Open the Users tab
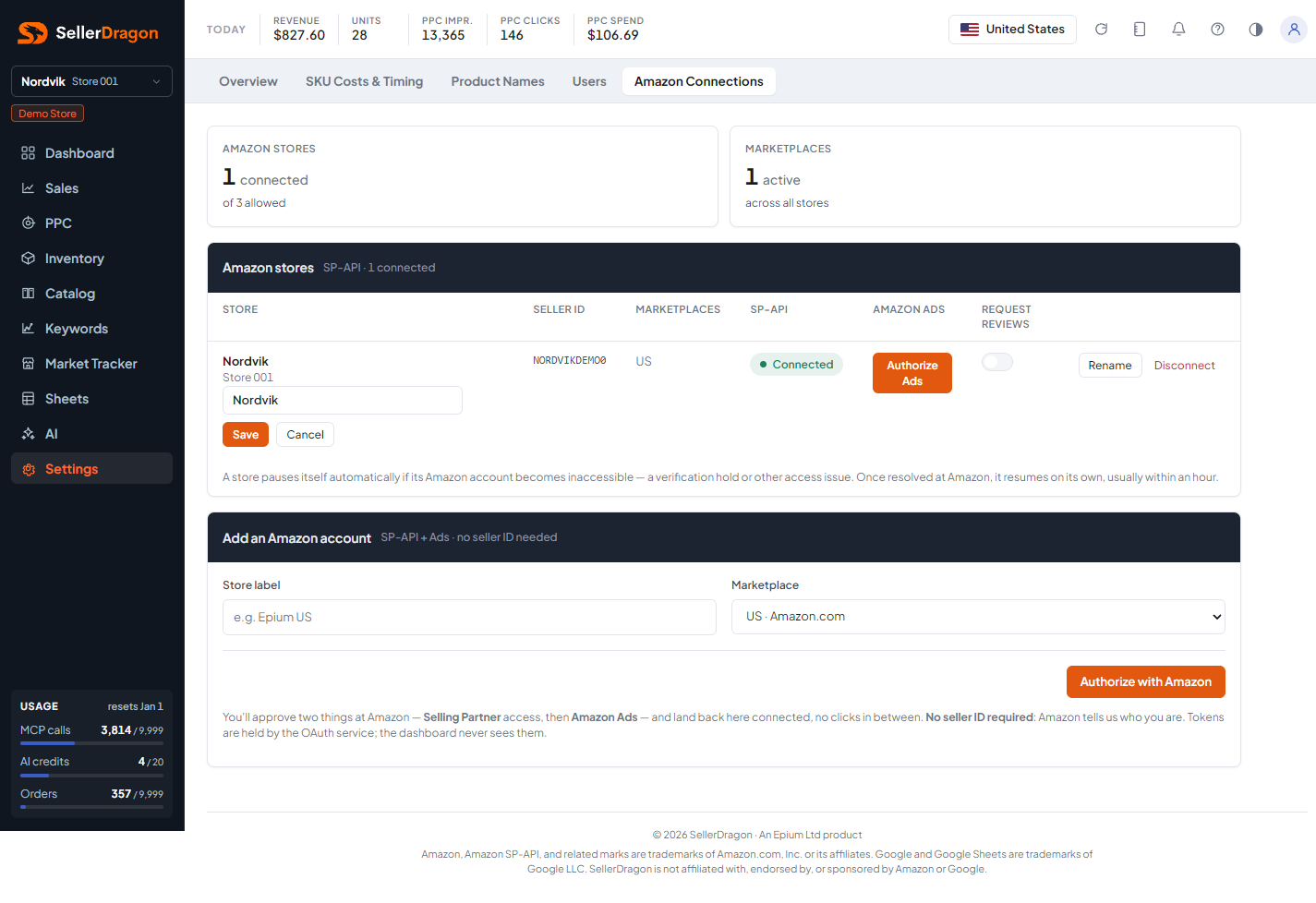Screen dimensions: 1316x903 [589, 81]
